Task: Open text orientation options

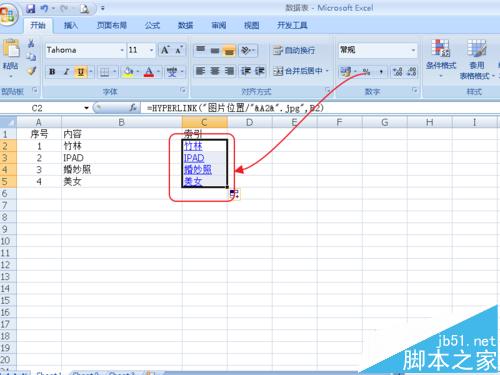Action: click(x=248, y=50)
